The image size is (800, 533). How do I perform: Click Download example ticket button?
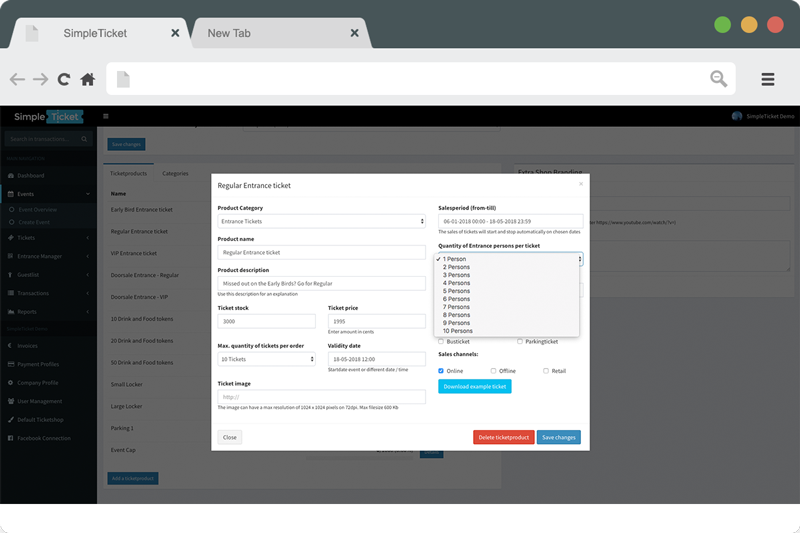click(x=474, y=386)
